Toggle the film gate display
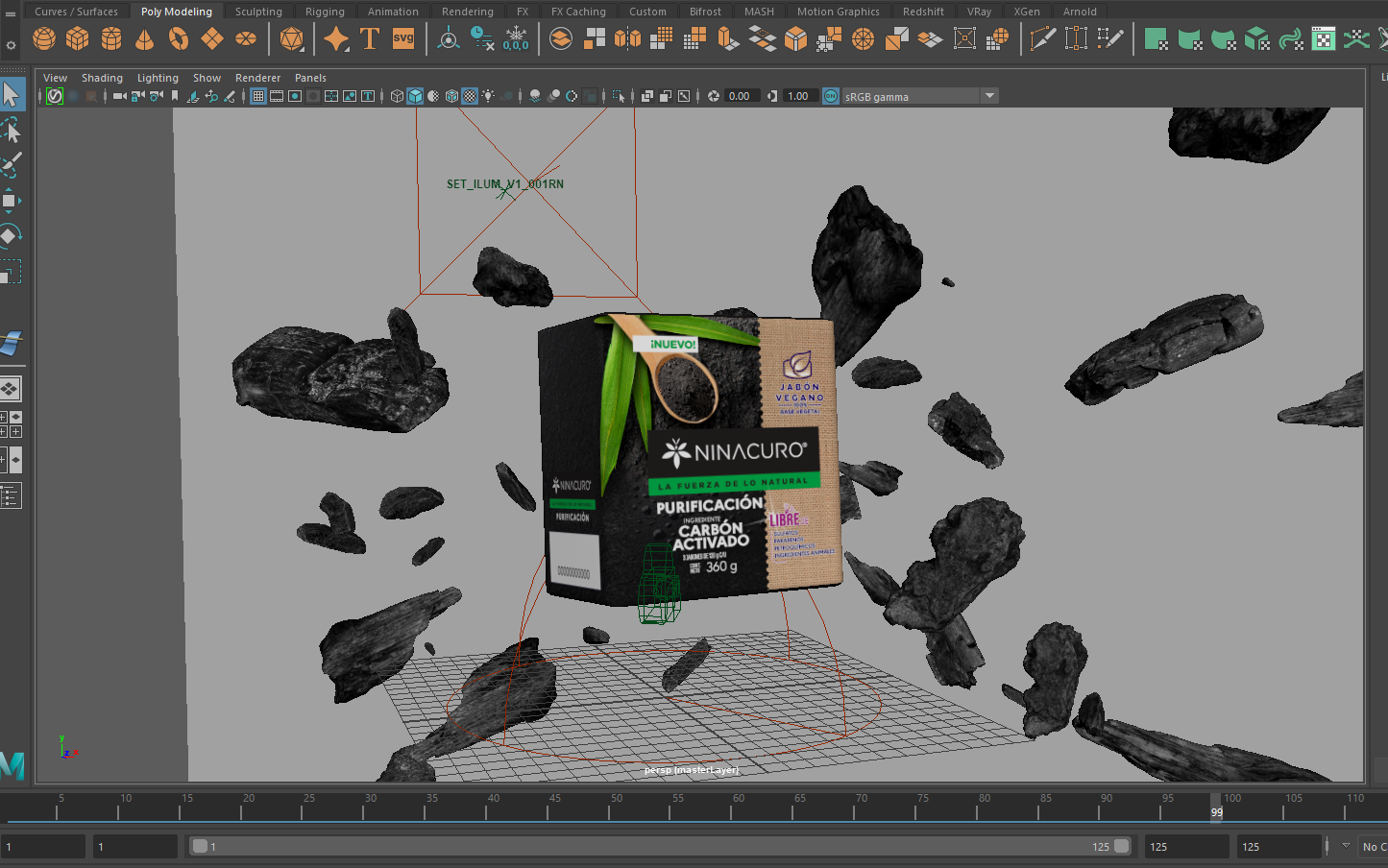 coord(277,96)
